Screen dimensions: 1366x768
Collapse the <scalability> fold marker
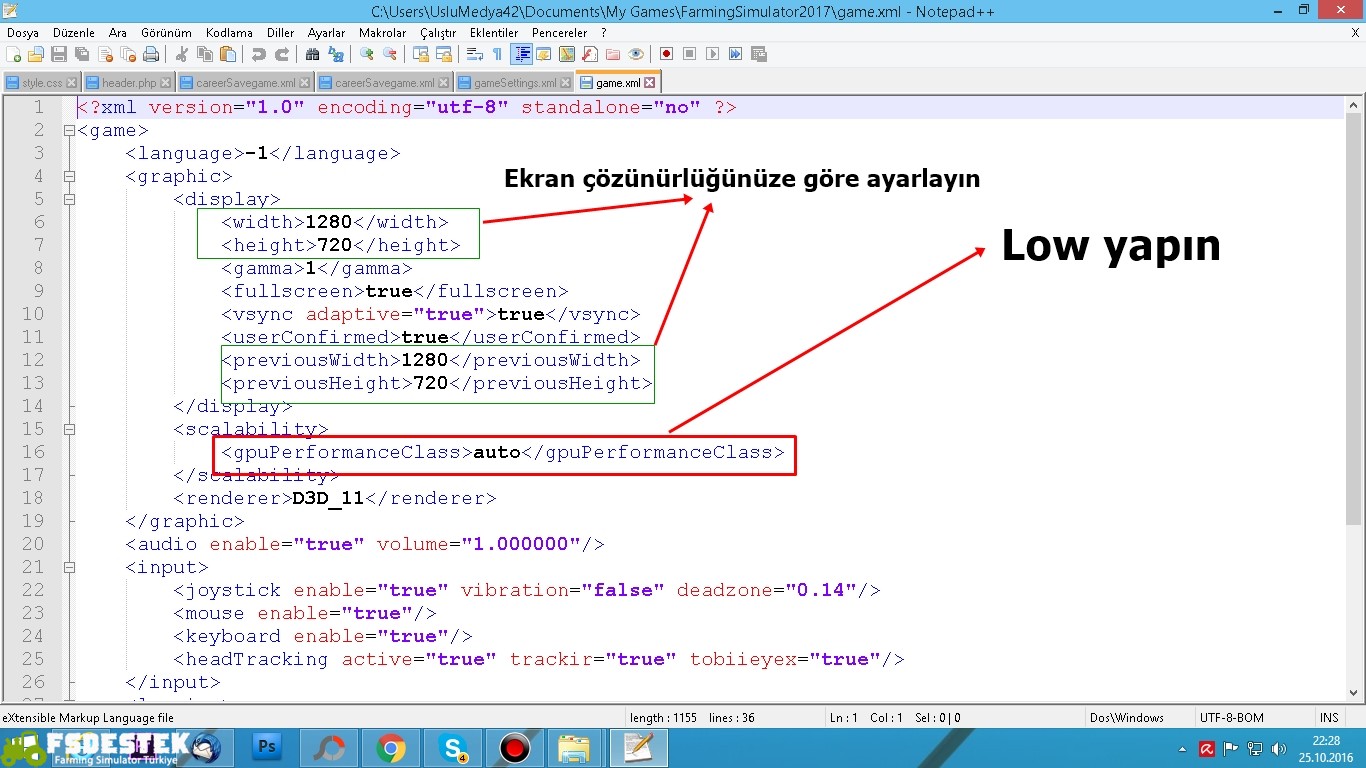point(69,430)
